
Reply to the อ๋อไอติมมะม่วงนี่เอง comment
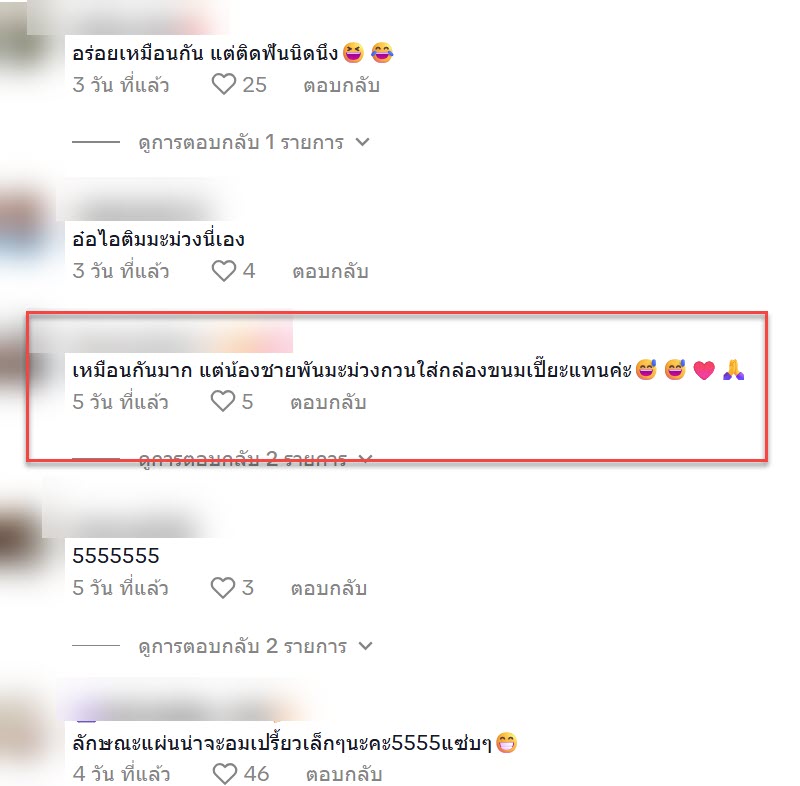click(x=330, y=271)
